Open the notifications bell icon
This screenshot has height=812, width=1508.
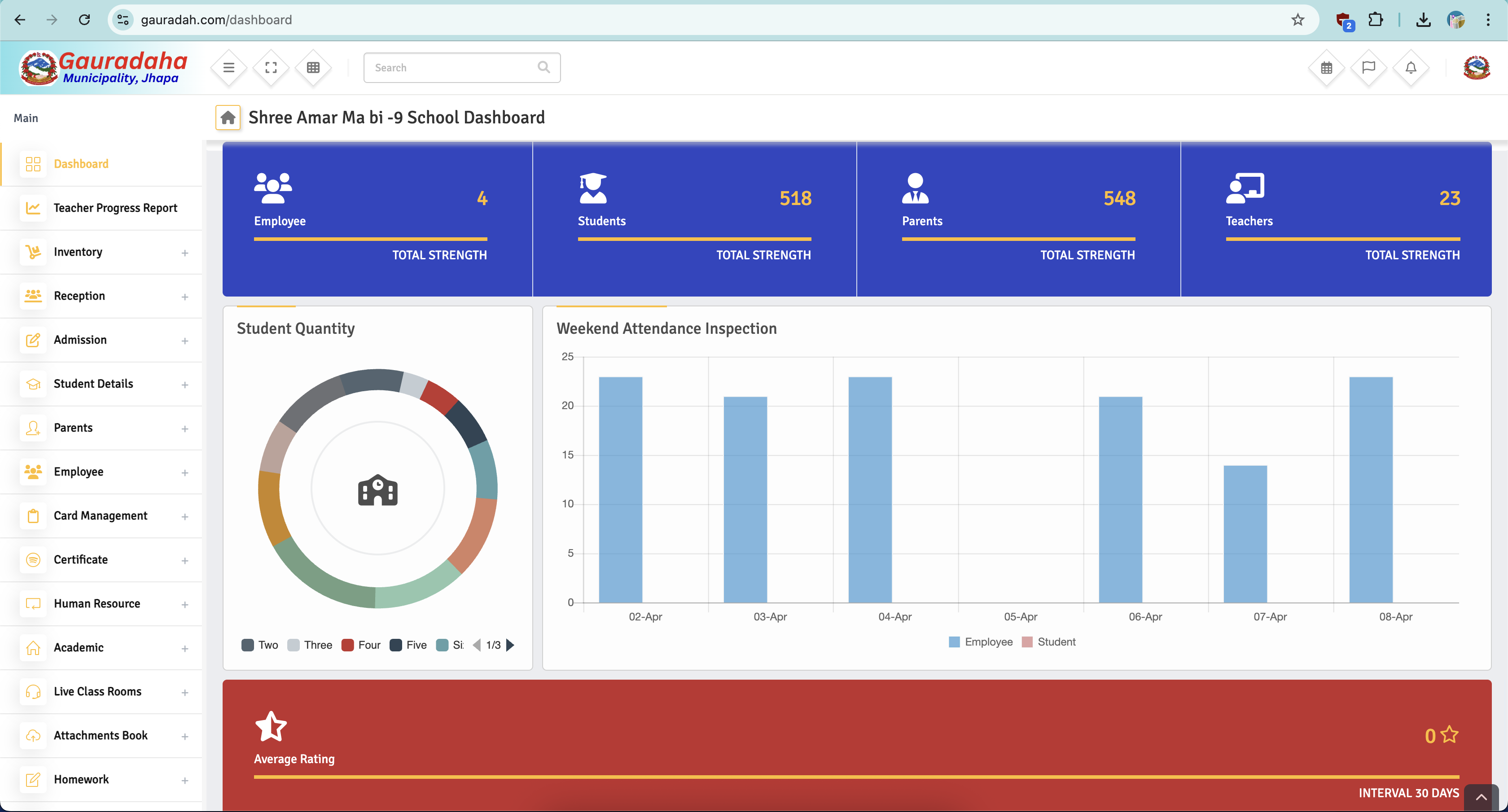pos(1411,68)
